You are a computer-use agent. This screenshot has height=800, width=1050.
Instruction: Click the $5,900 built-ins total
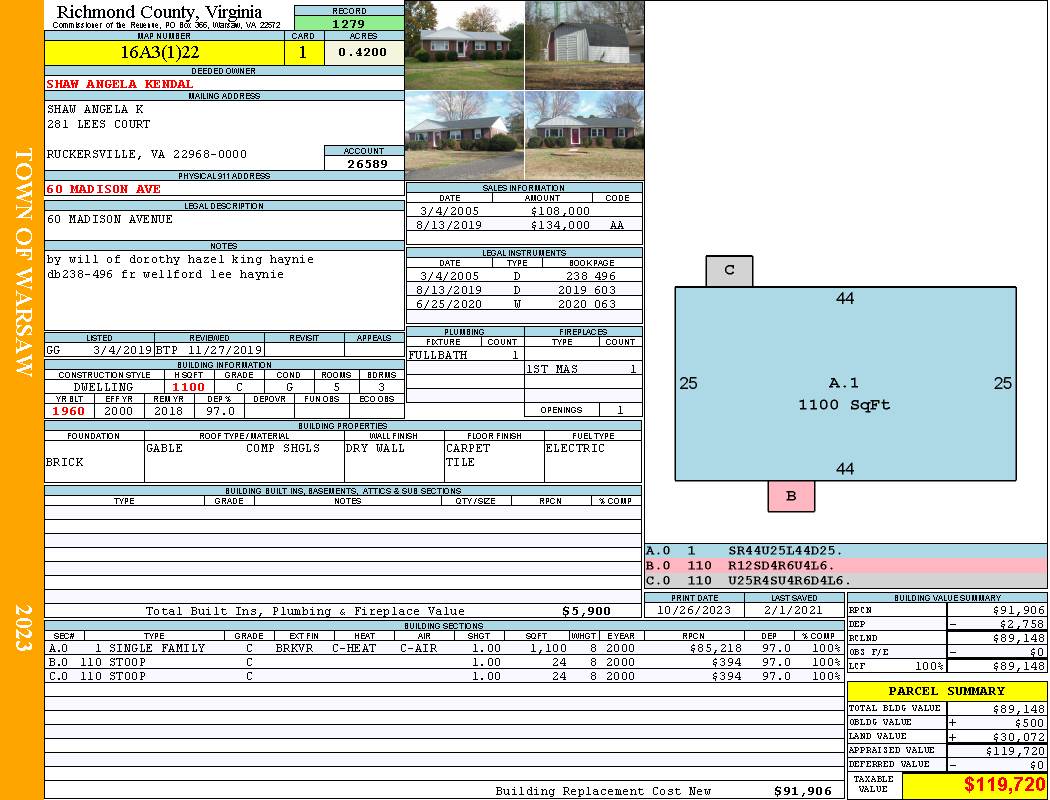click(x=586, y=611)
